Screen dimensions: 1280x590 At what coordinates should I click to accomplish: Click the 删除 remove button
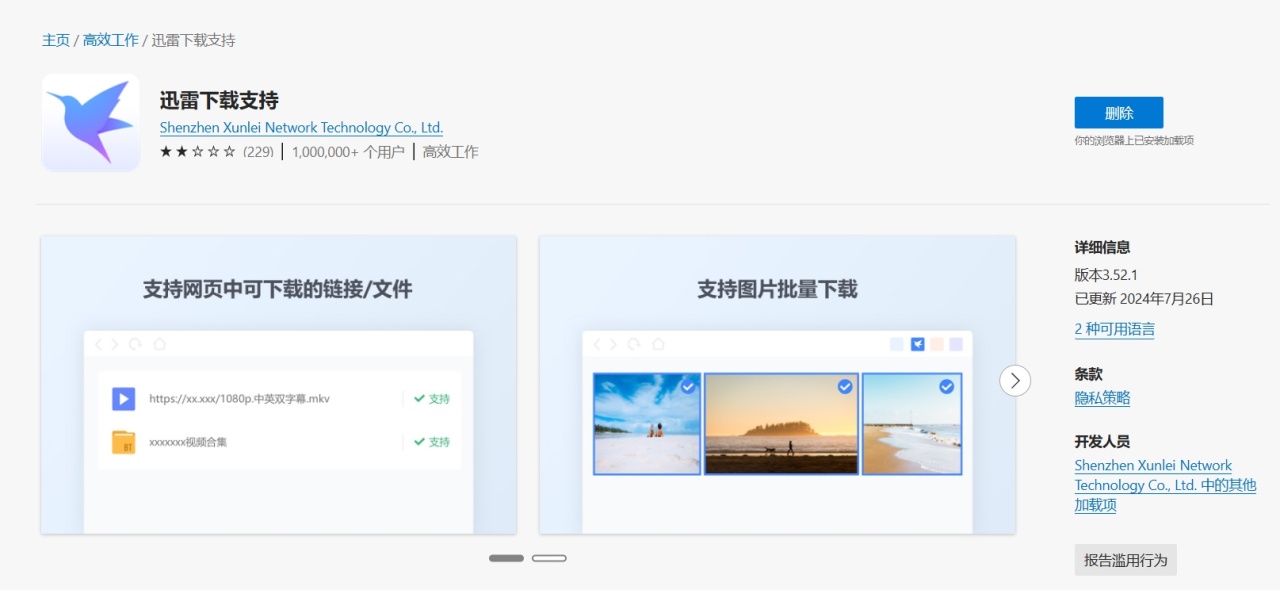tap(1119, 113)
